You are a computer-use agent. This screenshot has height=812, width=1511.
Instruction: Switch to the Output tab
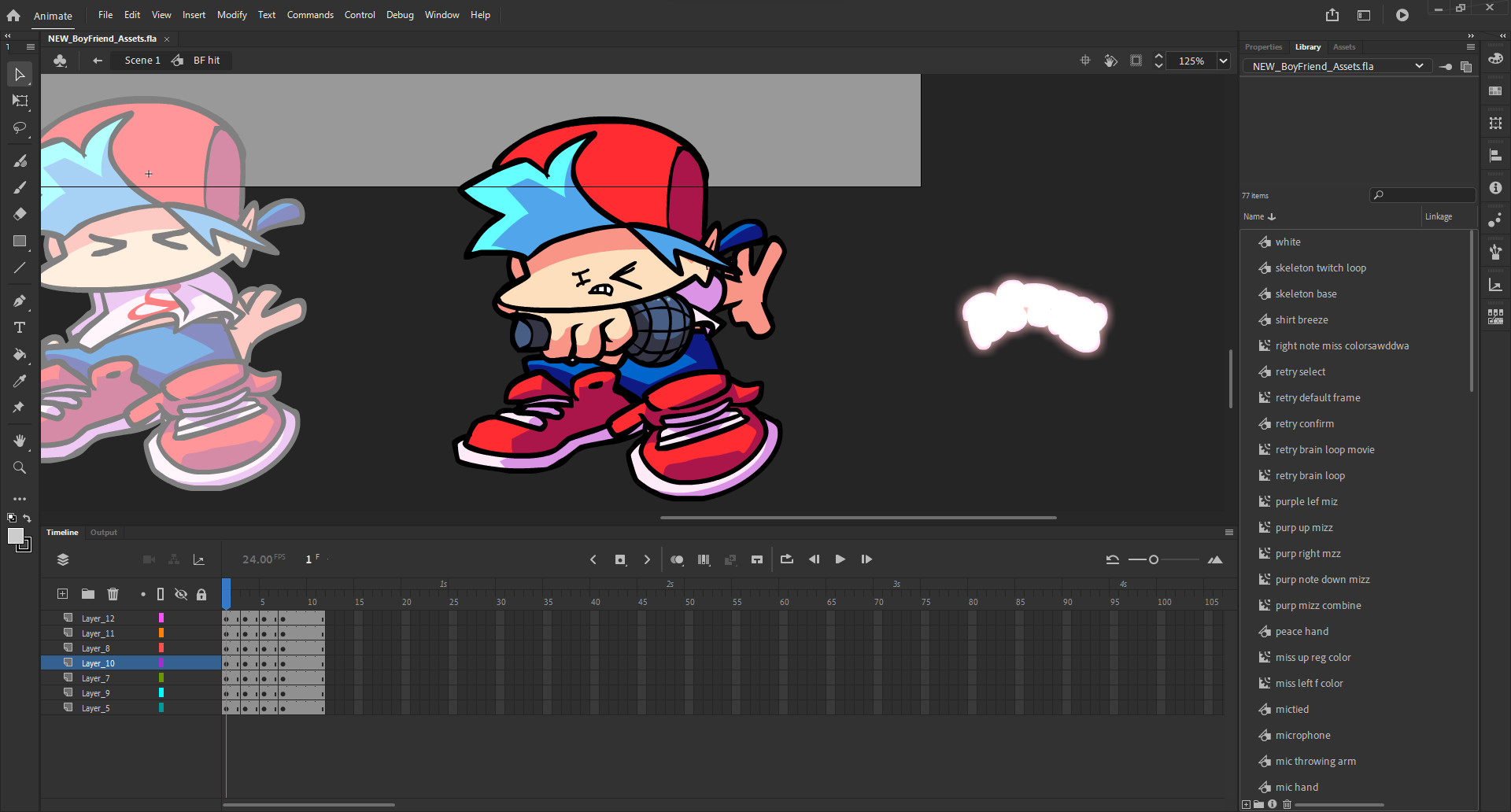[x=103, y=533]
